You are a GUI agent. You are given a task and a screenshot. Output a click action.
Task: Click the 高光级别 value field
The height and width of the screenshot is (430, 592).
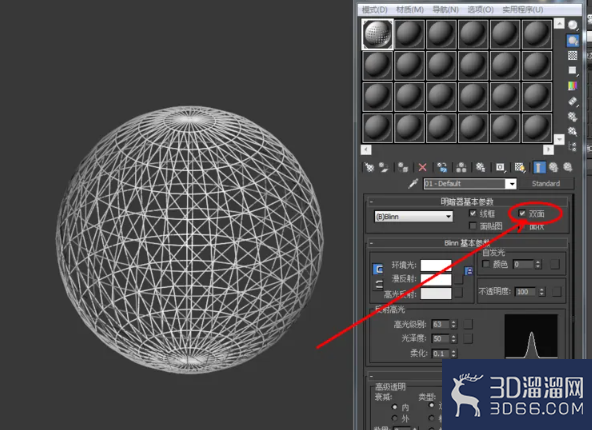(440, 324)
